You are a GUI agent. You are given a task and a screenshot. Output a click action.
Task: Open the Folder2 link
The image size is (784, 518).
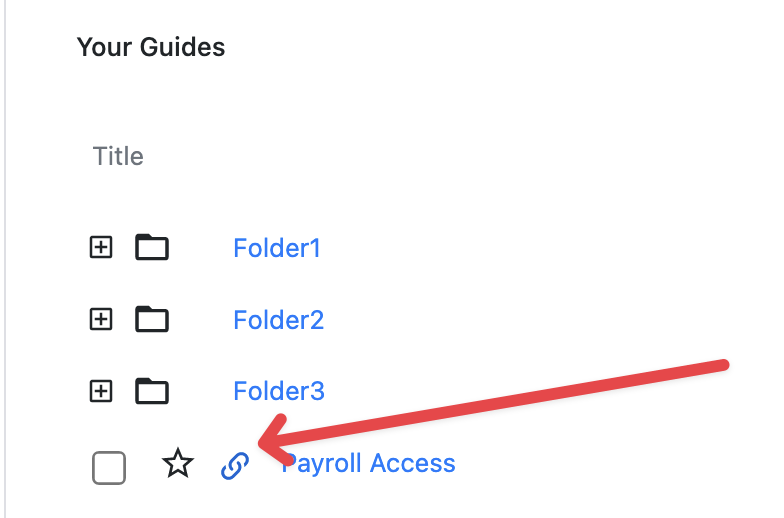278,320
